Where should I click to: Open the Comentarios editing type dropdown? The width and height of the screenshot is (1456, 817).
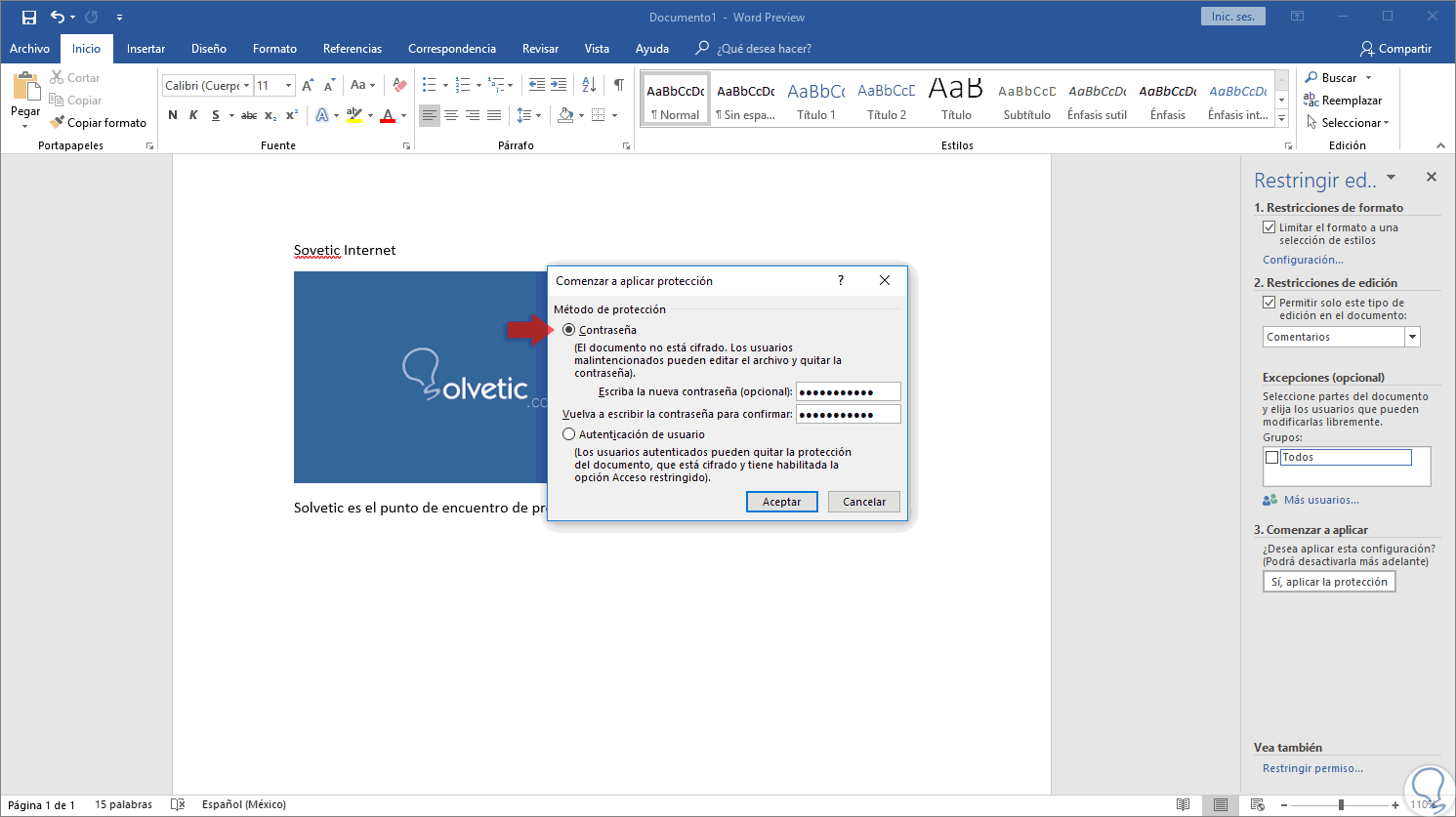(x=1412, y=337)
